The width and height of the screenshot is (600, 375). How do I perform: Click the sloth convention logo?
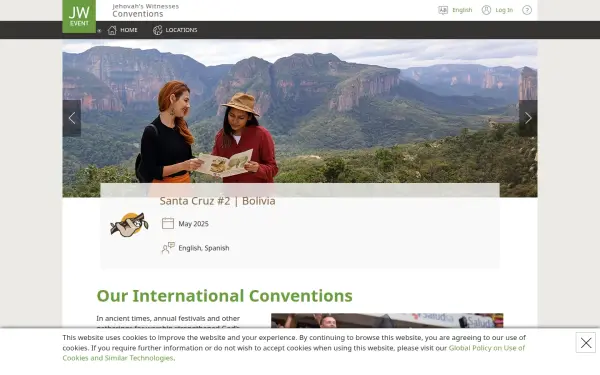click(x=129, y=225)
